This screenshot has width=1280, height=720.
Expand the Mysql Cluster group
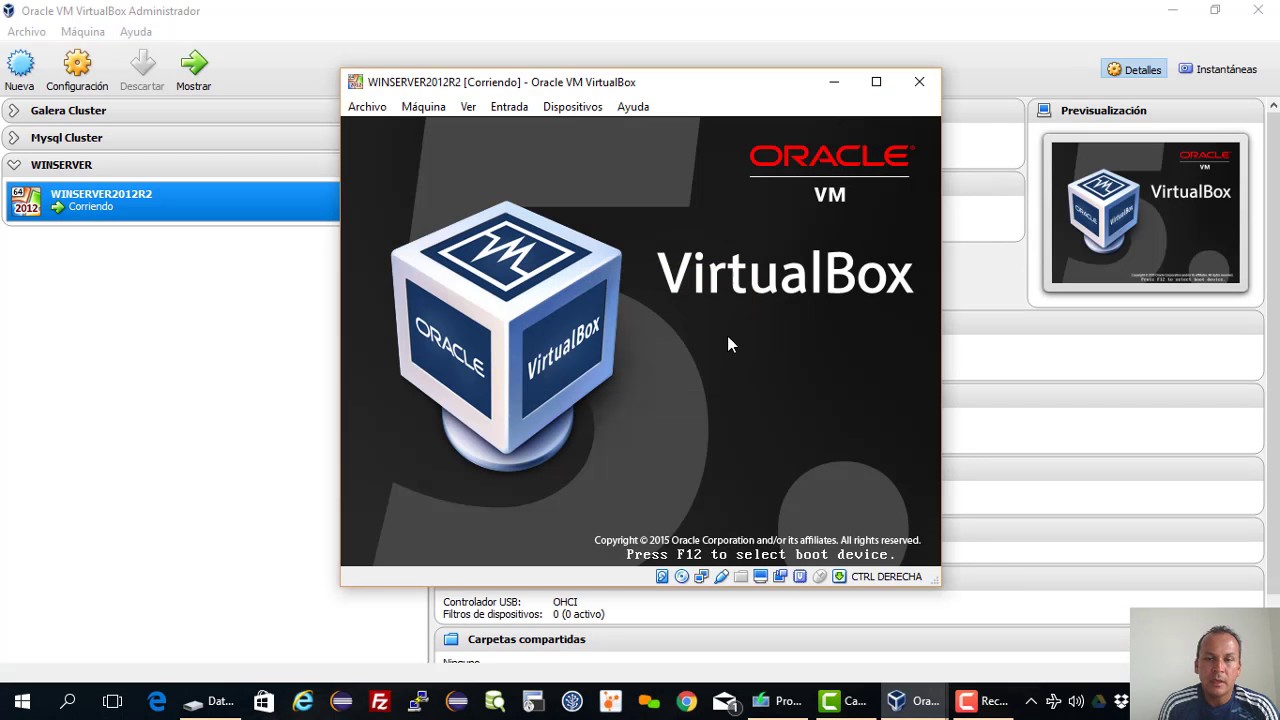tap(14, 138)
